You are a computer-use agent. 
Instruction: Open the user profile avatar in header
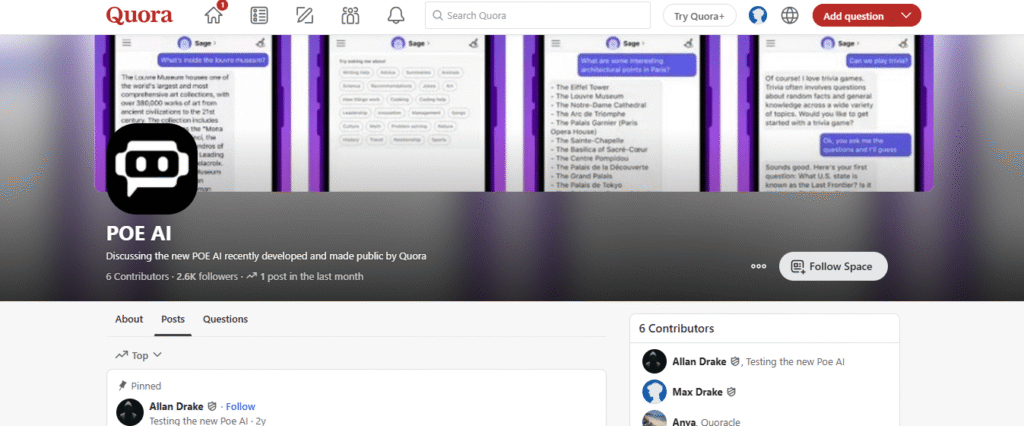pos(758,16)
